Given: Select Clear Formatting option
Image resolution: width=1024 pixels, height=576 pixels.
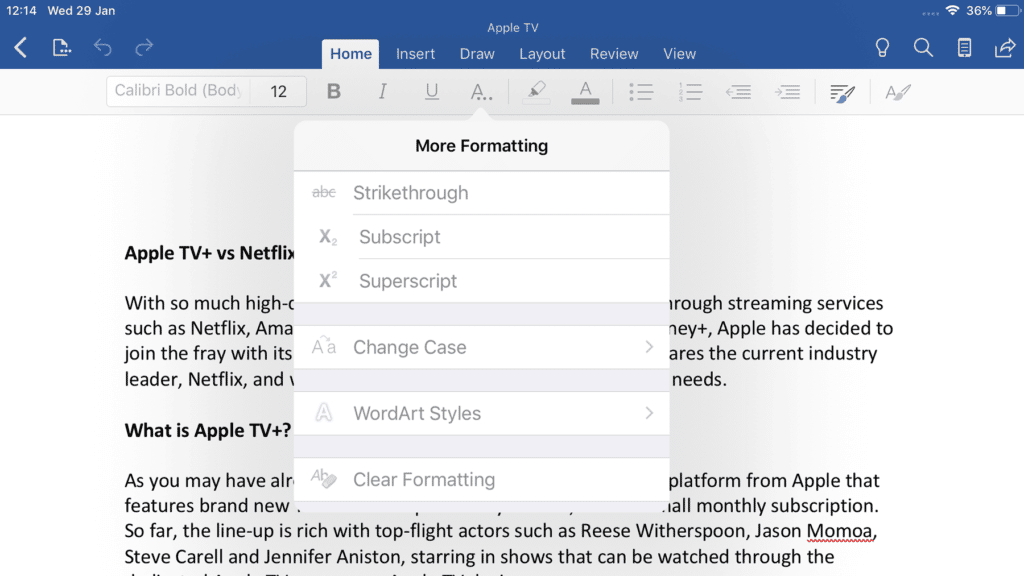Looking at the screenshot, I should coord(481,479).
